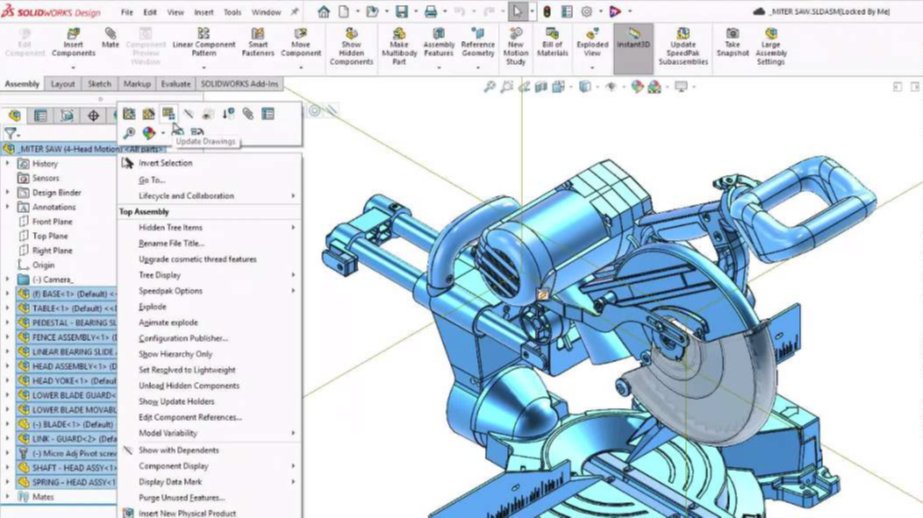Start a New Motion Study
Viewport: 923px width, 518px height.
[515, 46]
